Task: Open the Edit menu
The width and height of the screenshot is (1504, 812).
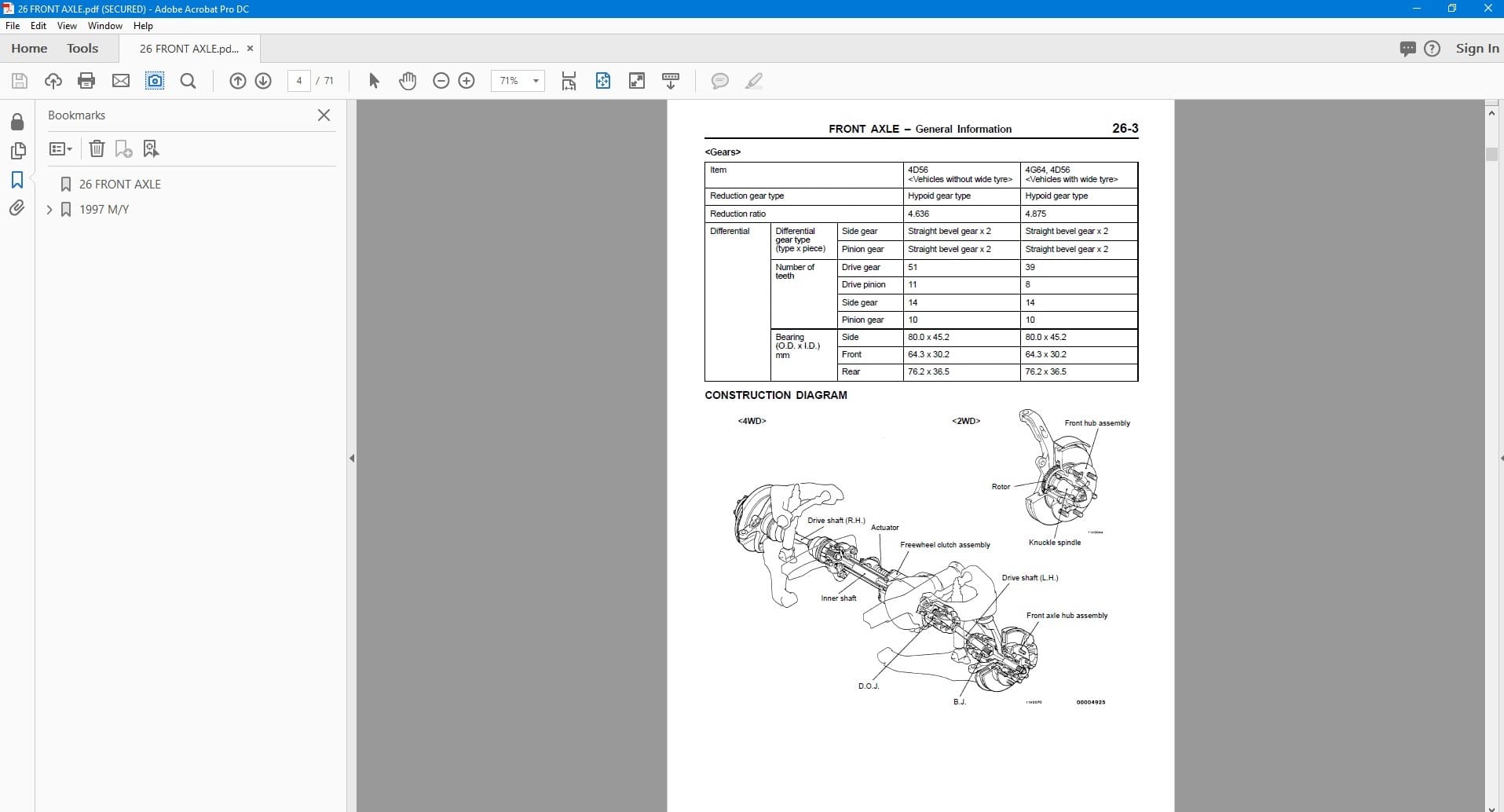Action: 38,26
